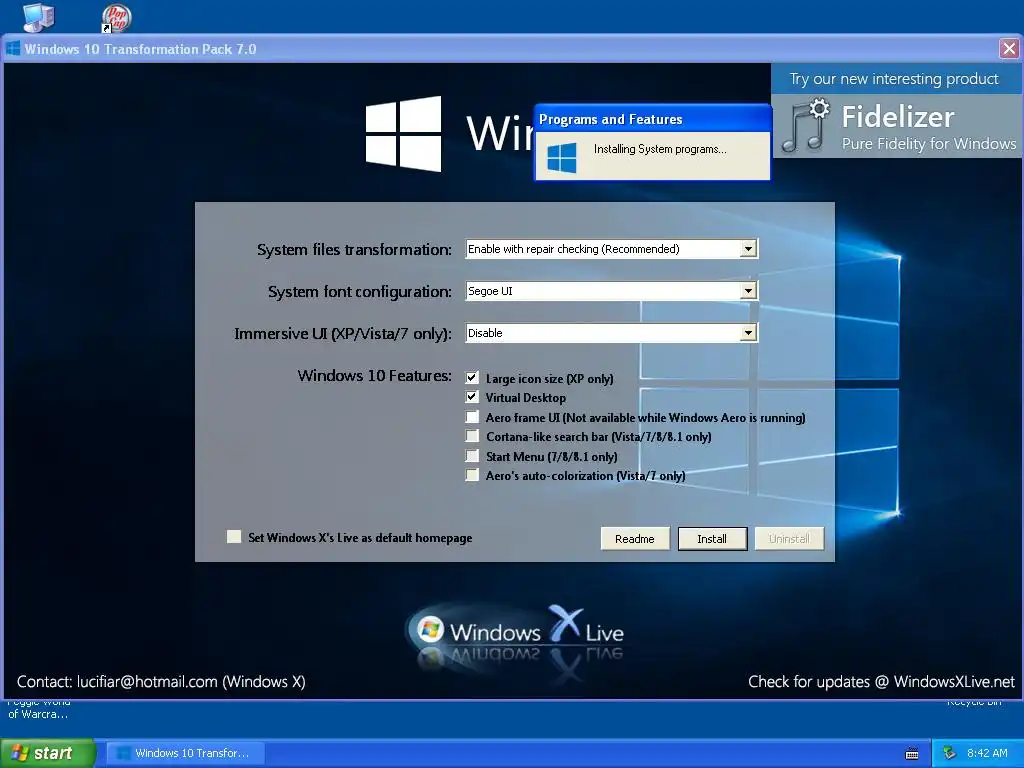Click the Fidelizer Pure Fidelity advertisement banner

coord(895,126)
